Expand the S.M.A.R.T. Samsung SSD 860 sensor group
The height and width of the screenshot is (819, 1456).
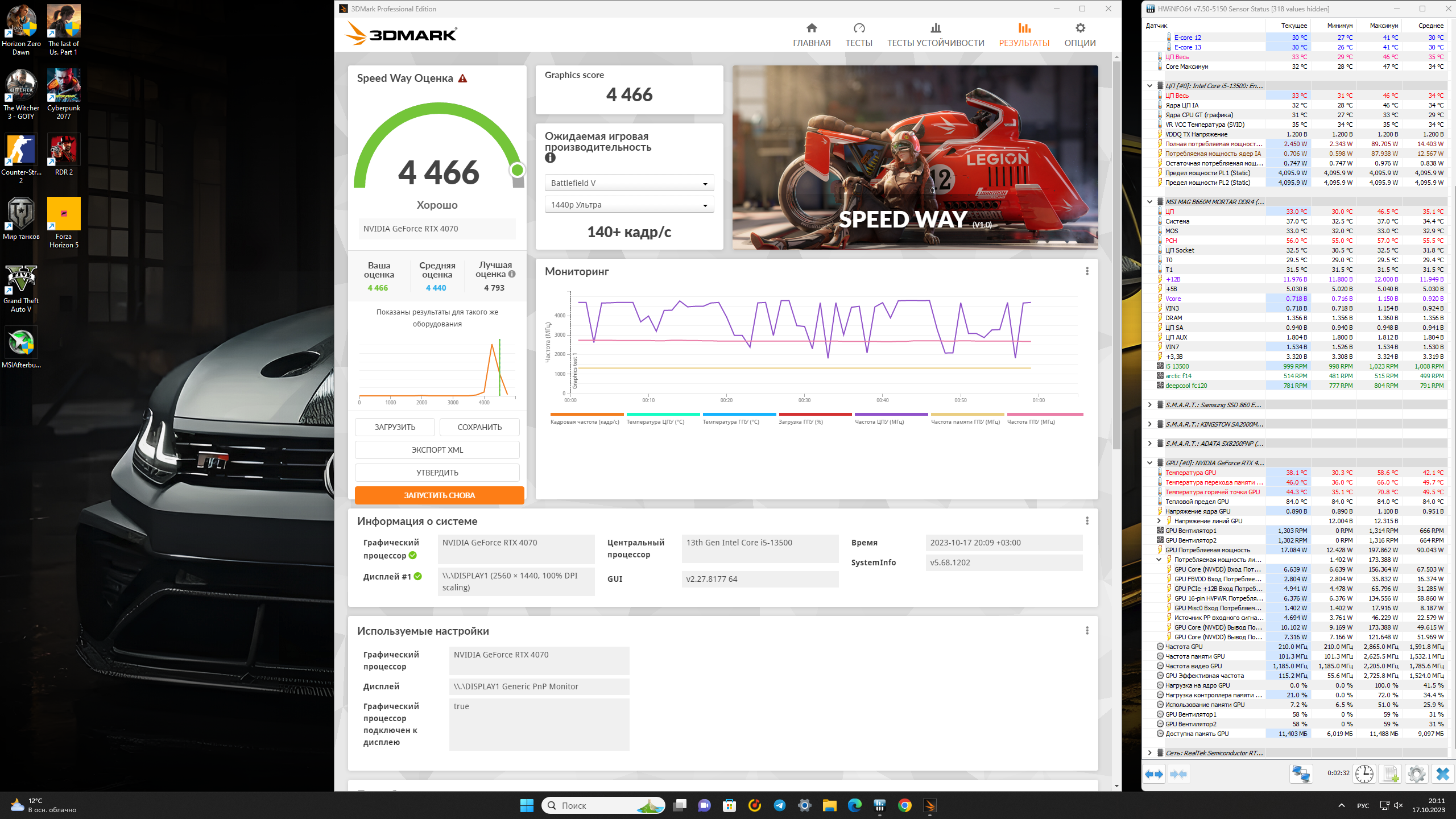coord(1149,405)
